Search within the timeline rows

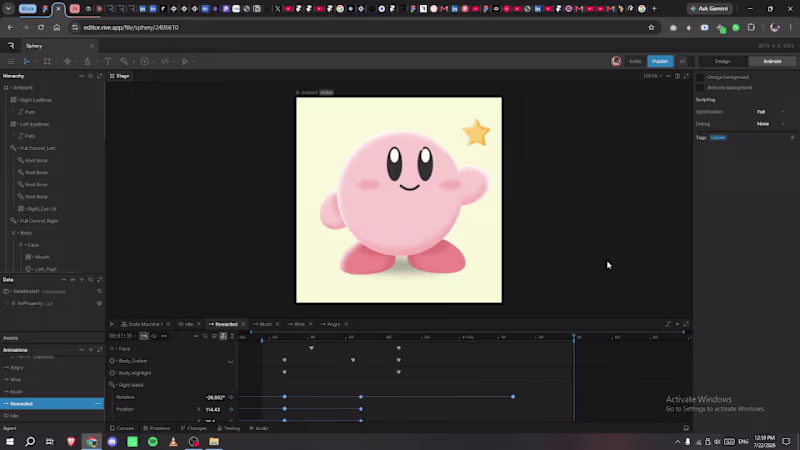(205, 336)
